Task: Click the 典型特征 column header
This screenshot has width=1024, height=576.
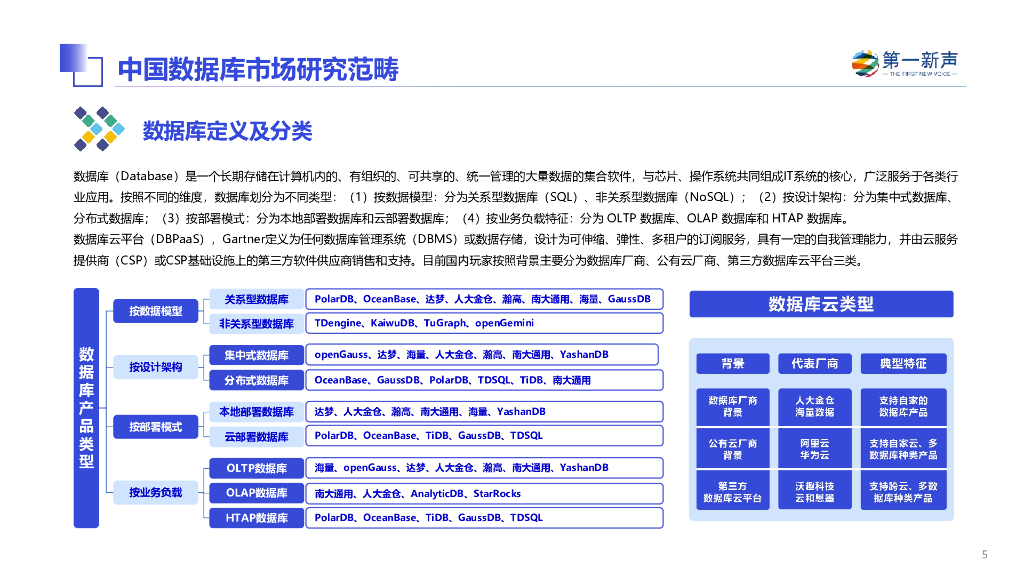Action: [903, 364]
